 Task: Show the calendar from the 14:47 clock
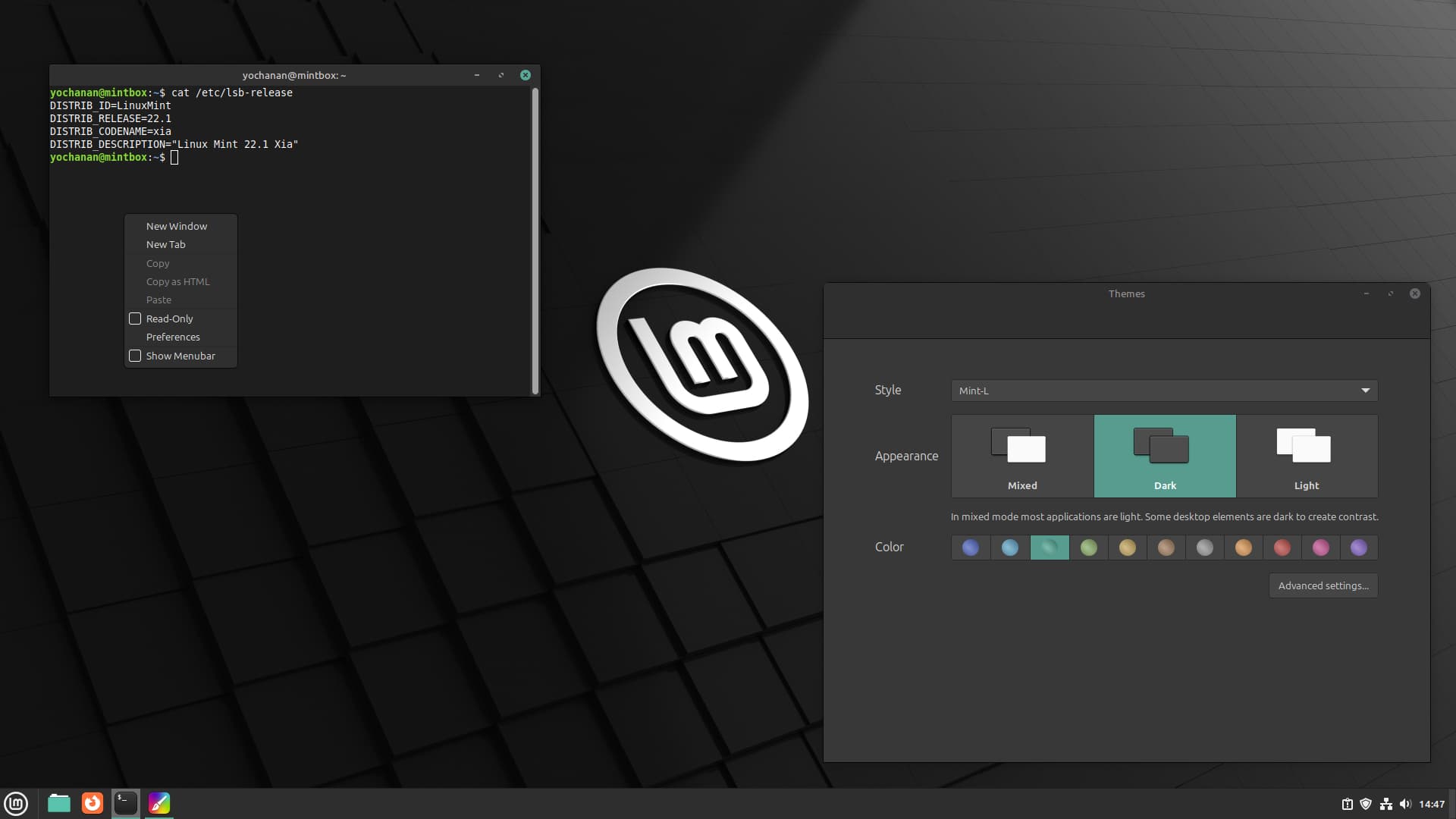(x=1432, y=804)
